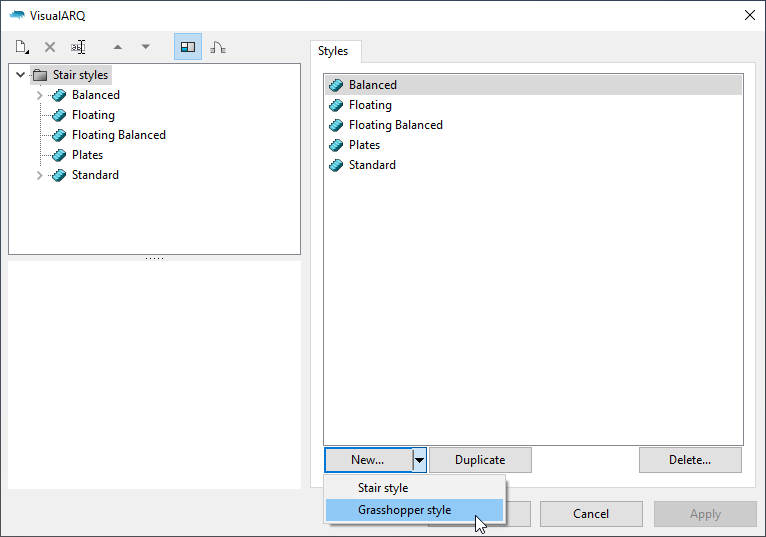The height and width of the screenshot is (537, 766).
Task: Click Floating Balanced icon in Styles list
Action: pyautogui.click(x=336, y=125)
